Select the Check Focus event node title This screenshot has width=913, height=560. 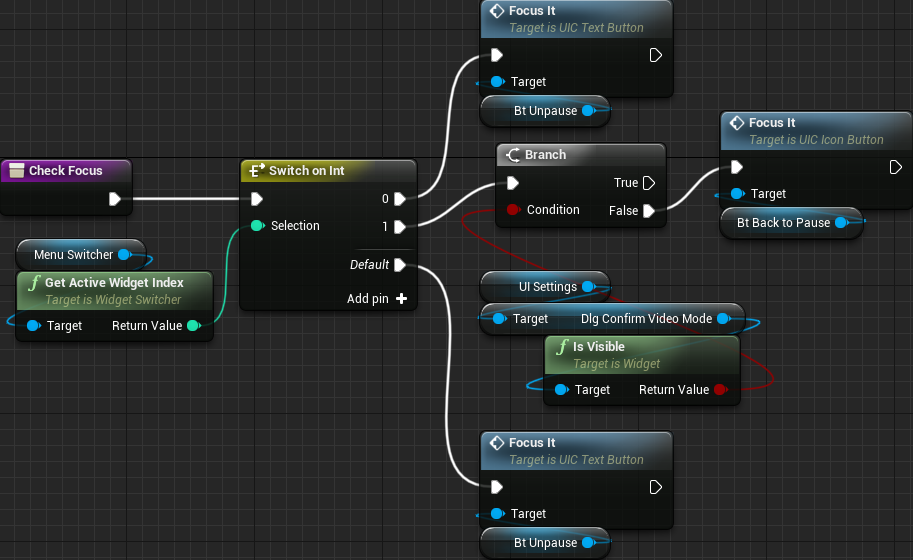[66, 171]
